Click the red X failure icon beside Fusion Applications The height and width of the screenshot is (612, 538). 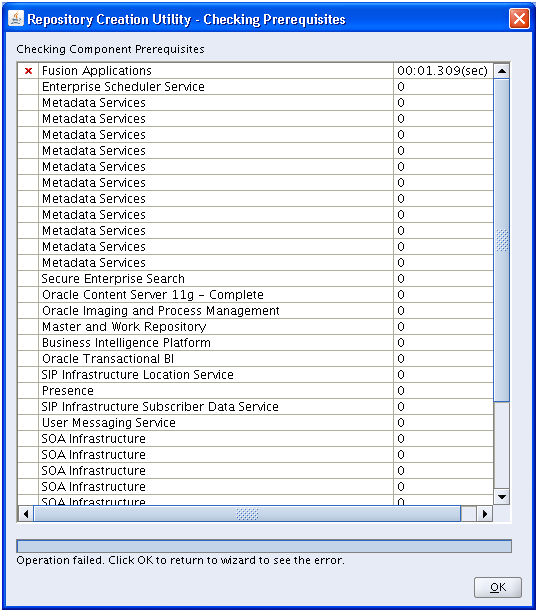(x=28, y=71)
